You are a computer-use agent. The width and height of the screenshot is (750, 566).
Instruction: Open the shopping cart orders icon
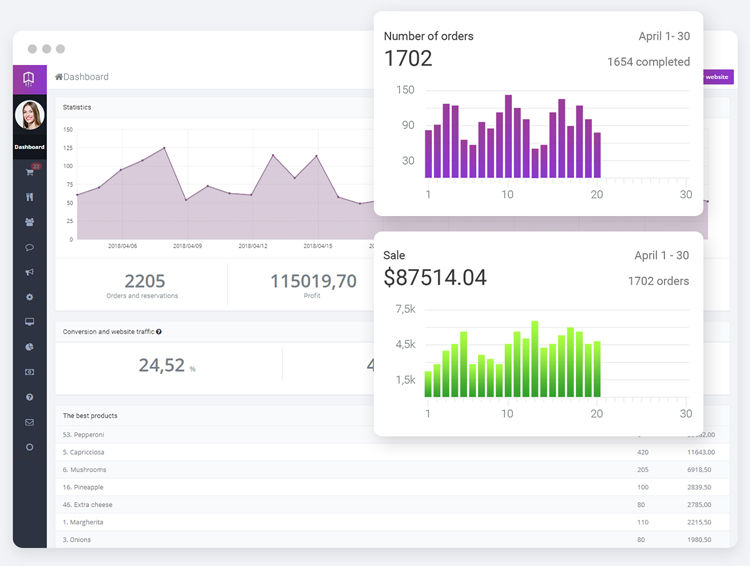point(29,172)
